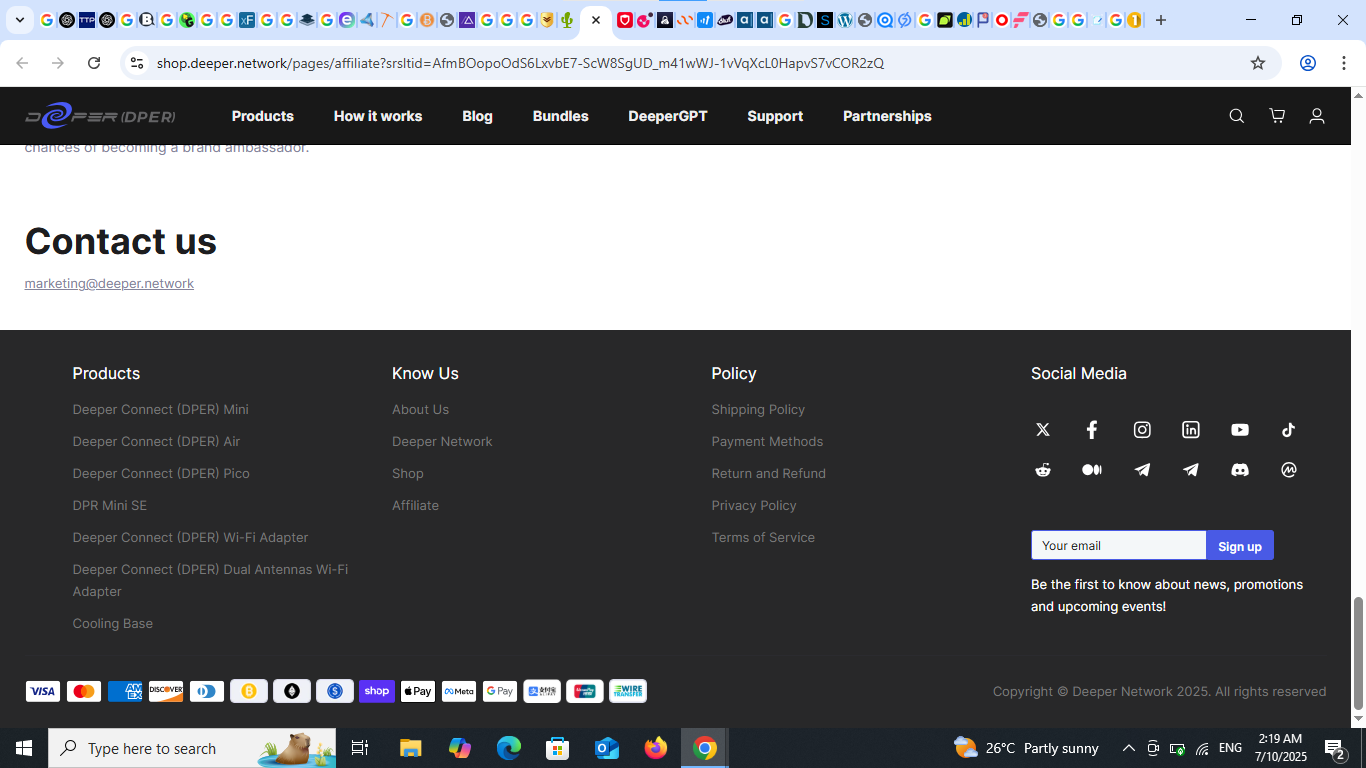The width and height of the screenshot is (1366, 768).
Task: Click the Chrome address bar URL
Action: [520, 63]
